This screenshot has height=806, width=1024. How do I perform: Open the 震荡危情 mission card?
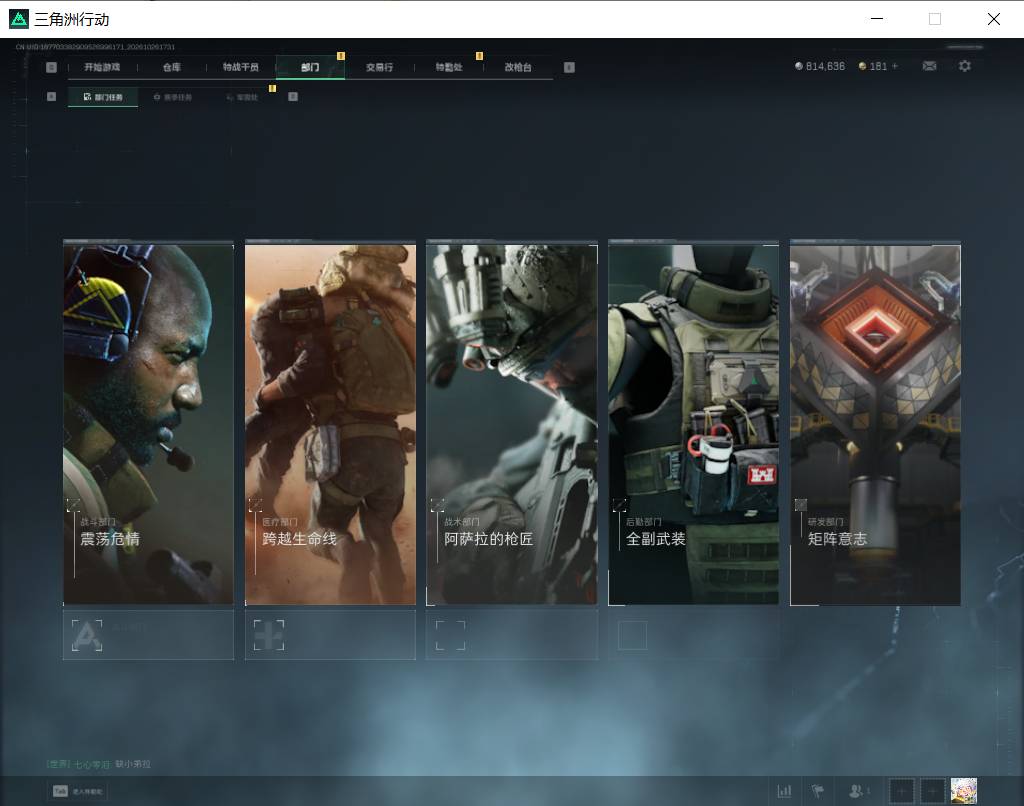click(x=148, y=423)
